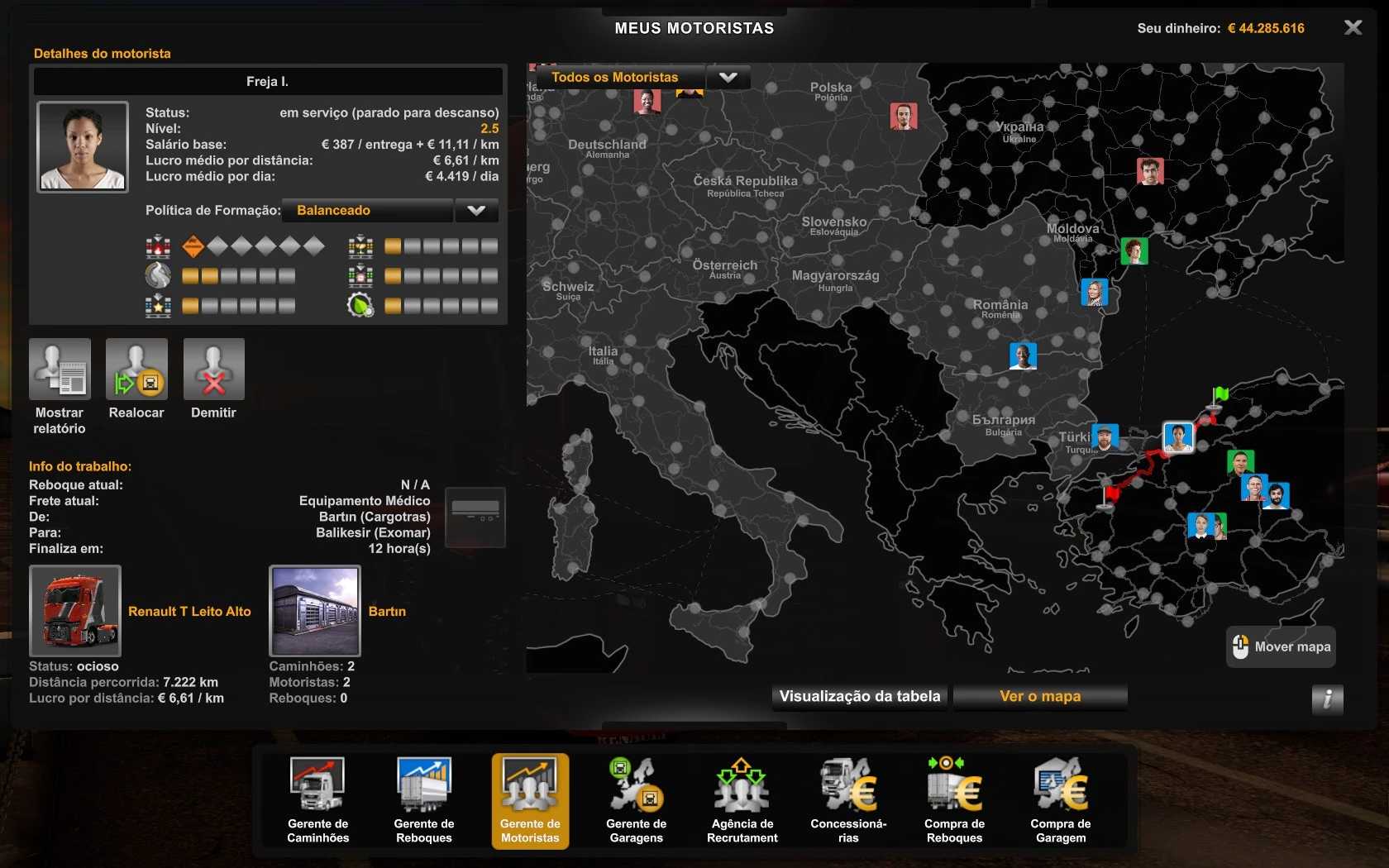Screen dimensions: 1389x868
Task: Click the Demitir driver icon
Action: 213,370
